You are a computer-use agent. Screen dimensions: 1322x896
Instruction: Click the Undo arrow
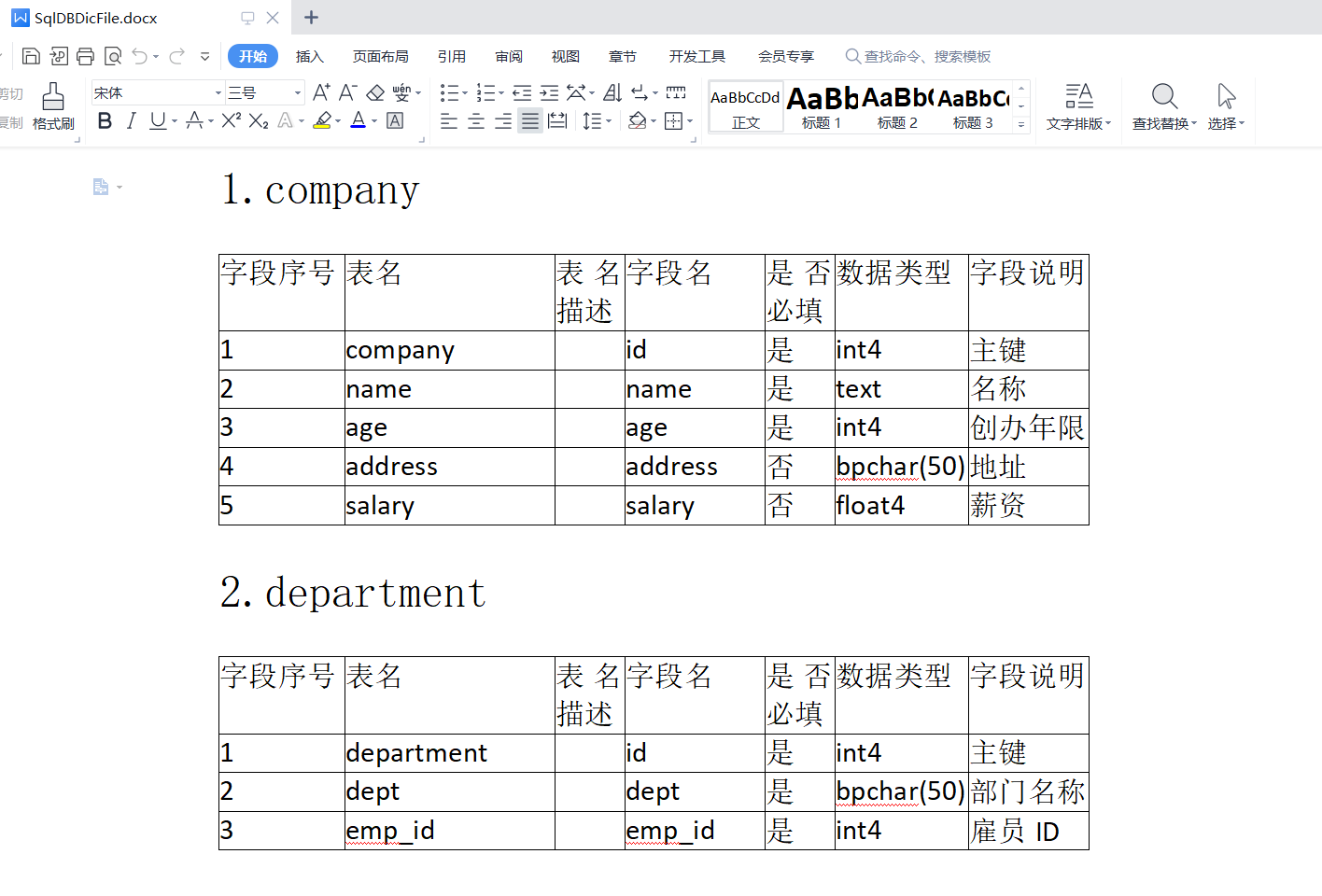click(x=140, y=56)
